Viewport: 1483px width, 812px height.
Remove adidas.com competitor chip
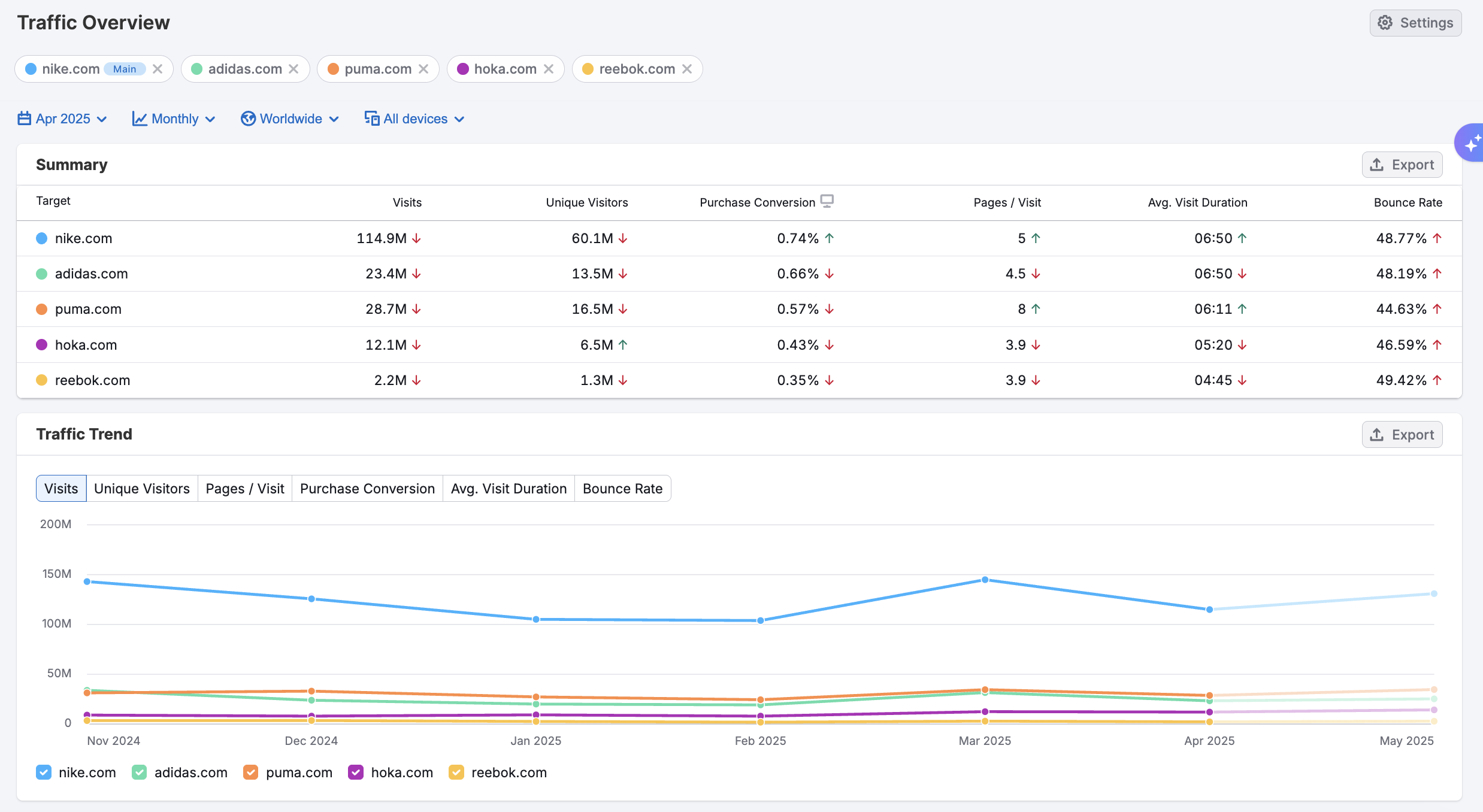[x=293, y=69]
